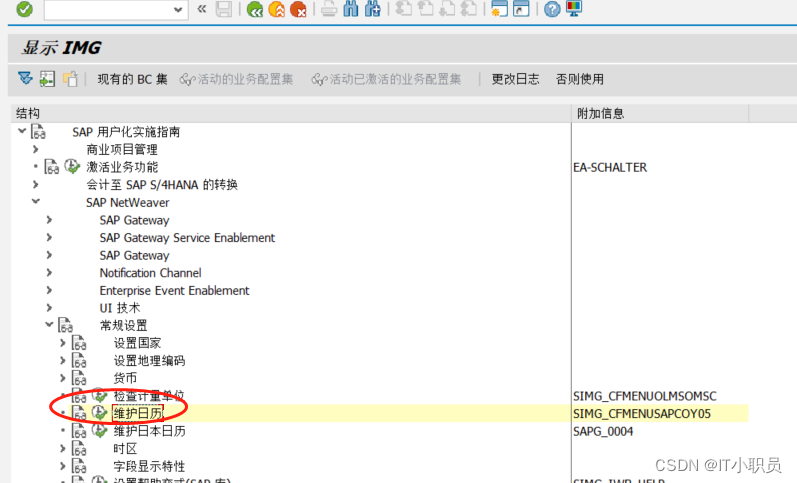Execute the 维护日历 activity icon
Screen dimensions: 797x483
[100, 413]
